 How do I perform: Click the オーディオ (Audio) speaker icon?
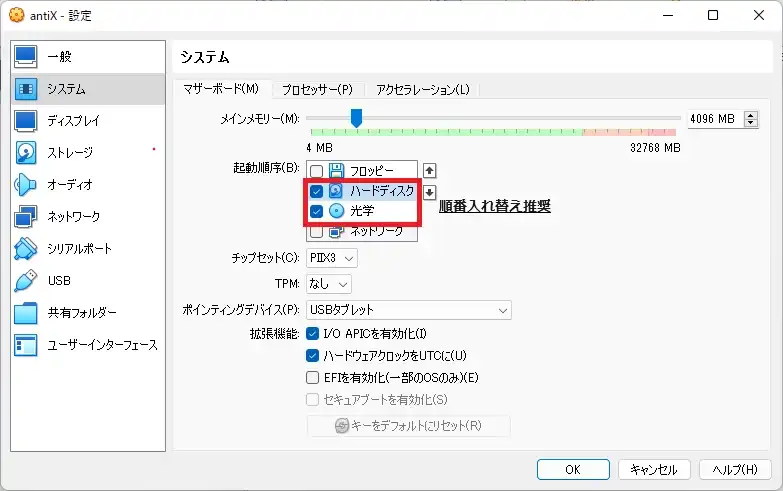pyautogui.click(x=26, y=185)
